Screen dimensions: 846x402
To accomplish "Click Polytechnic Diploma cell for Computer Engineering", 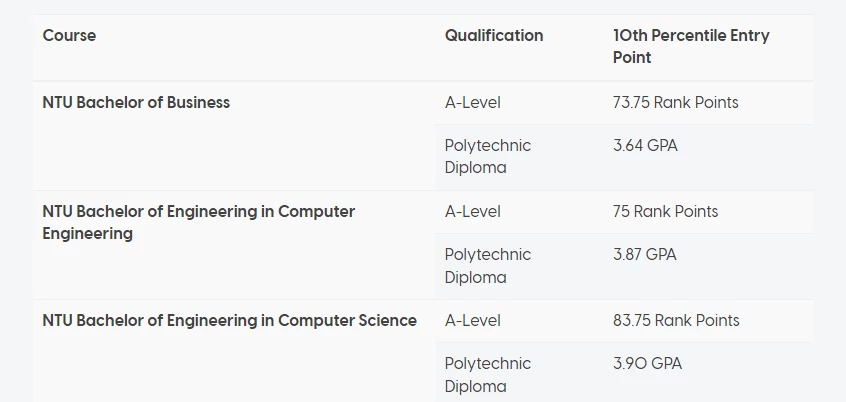I will tap(488, 265).
